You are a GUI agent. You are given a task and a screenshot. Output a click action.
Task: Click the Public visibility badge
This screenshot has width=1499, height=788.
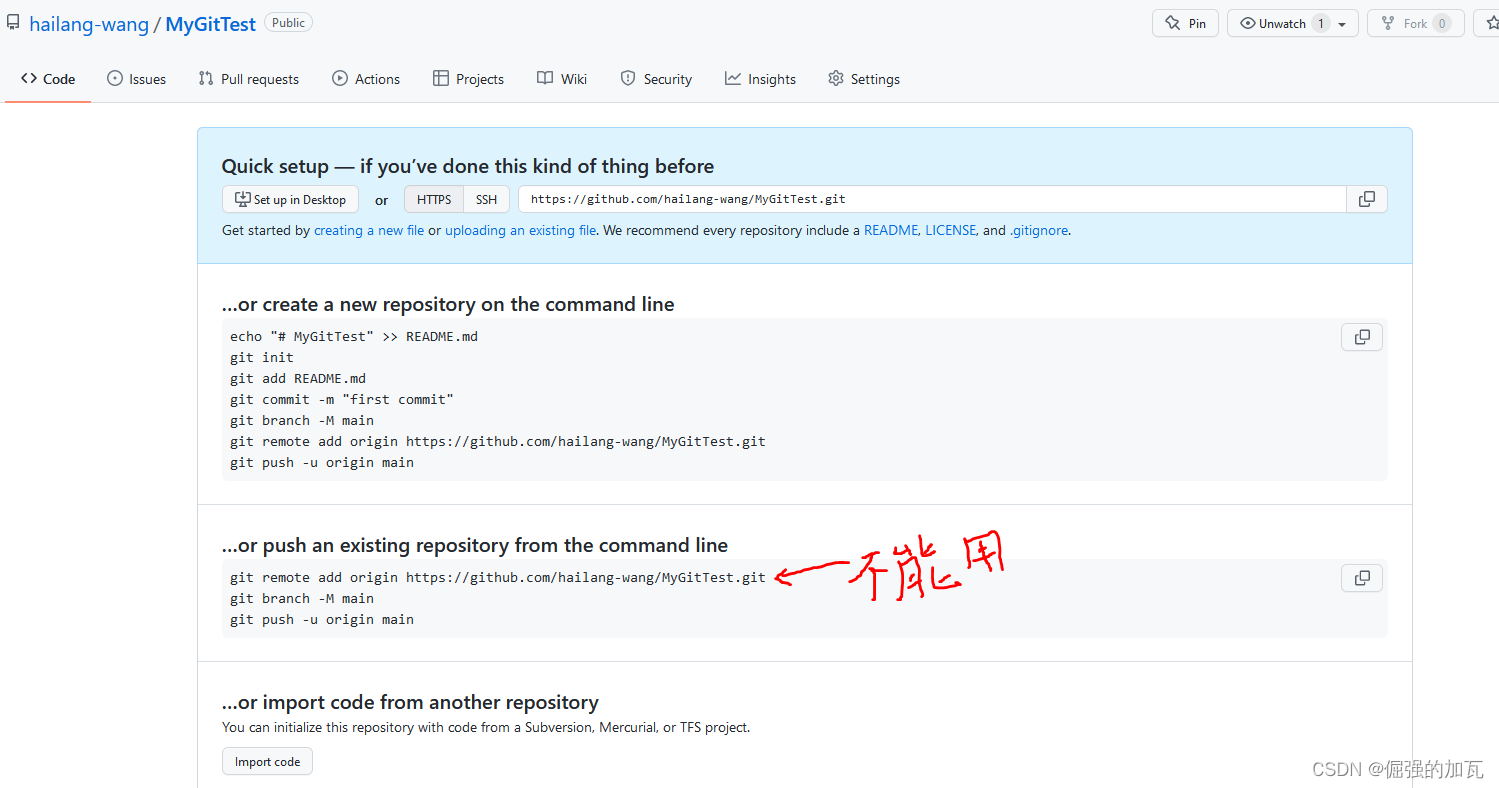click(x=288, y=22)
